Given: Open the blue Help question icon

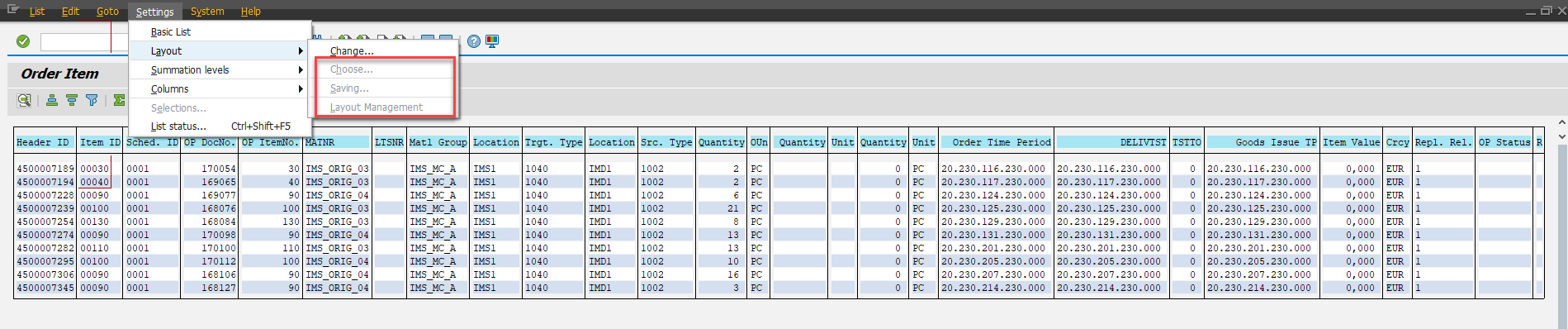Looking at the screenshot, I should pyautogui.click(x=474, y=41).
